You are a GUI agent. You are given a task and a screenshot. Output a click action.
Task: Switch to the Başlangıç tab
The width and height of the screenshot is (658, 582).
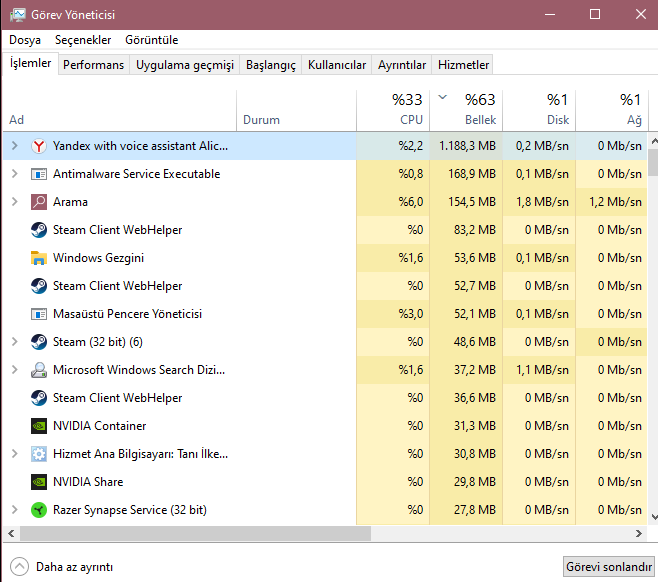pyautogui.click(x=271, y=65)
